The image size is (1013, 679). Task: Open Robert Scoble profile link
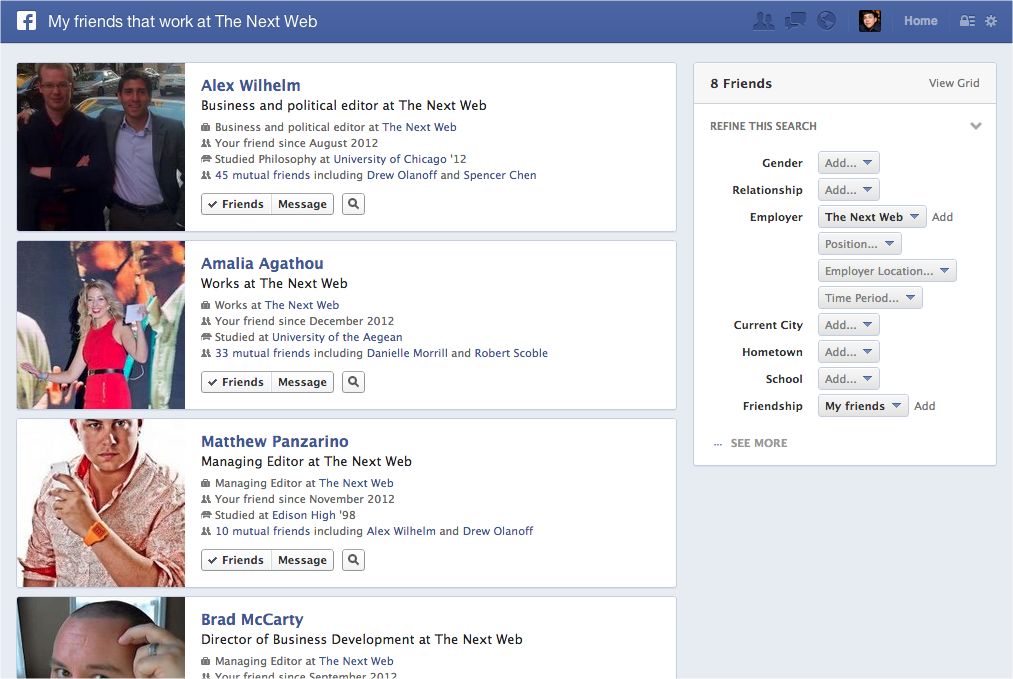511,353
